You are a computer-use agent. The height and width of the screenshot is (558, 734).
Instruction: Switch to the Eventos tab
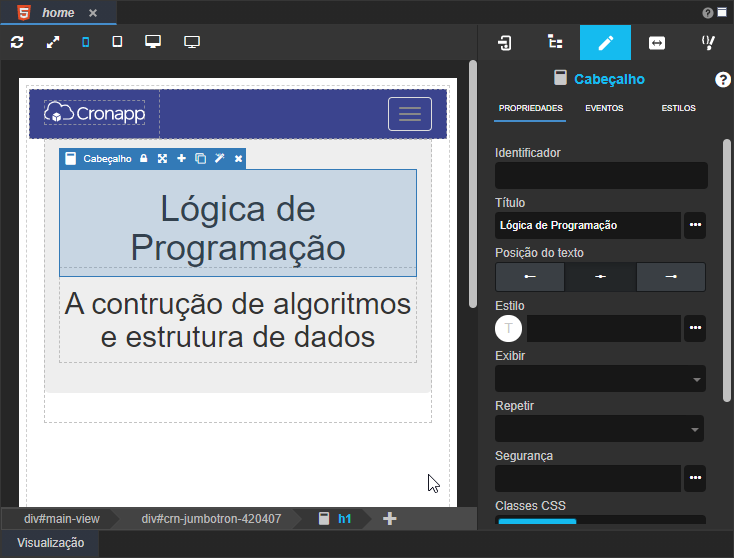point(604,109)
